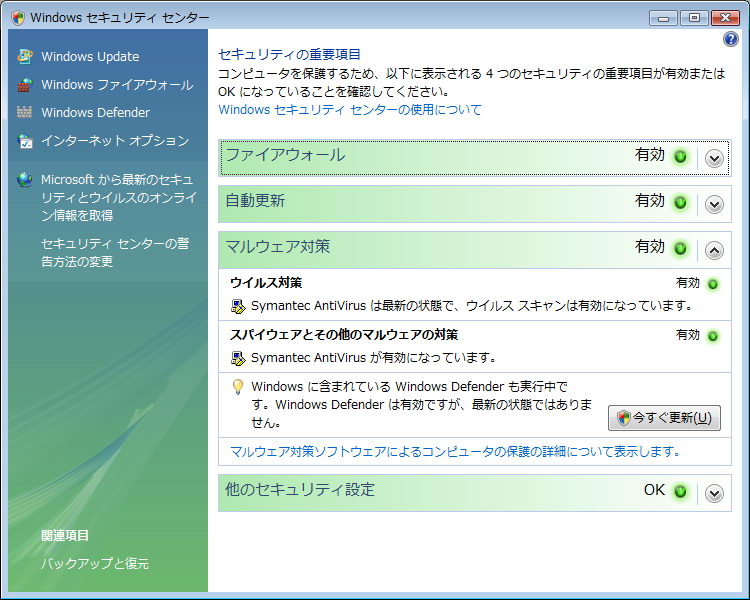The height and width of the screenshot is (600, 750).
Task: Open Windows ファイアウォール link in sidebar
Action: point(117,85)
